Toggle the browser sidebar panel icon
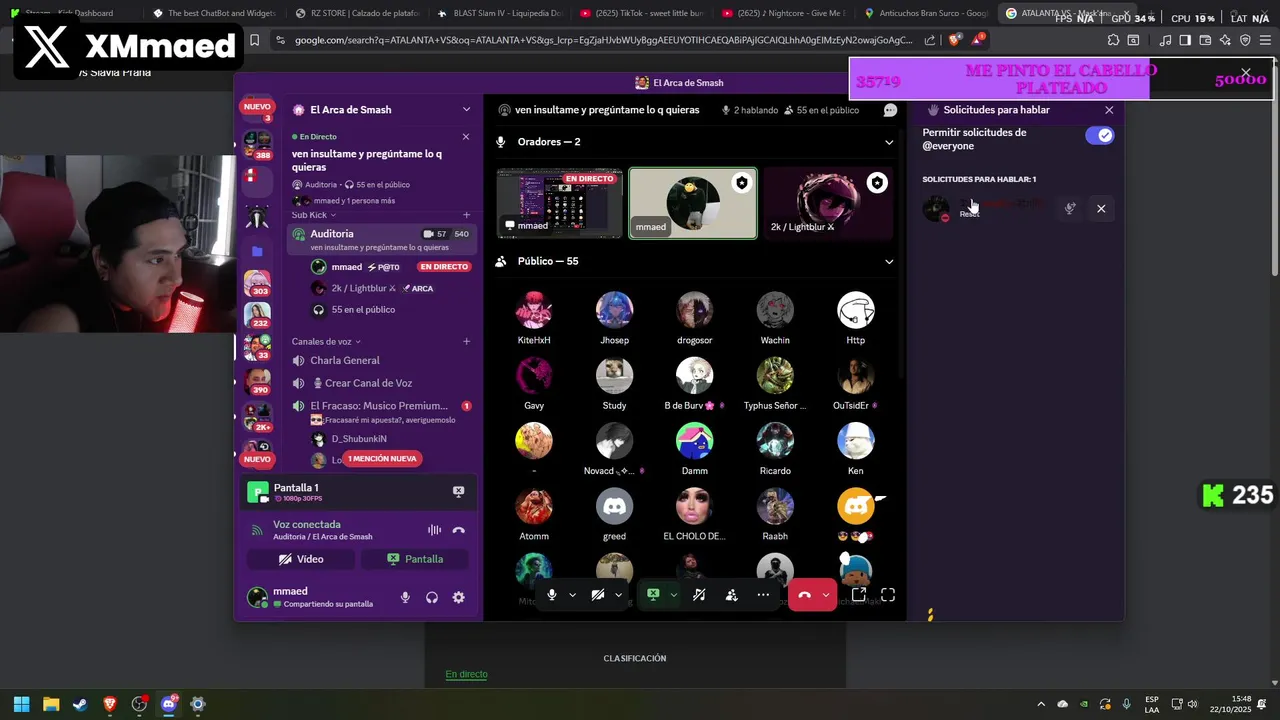This screenshot has height=720, width=1280. click(x=1185, y=40)
